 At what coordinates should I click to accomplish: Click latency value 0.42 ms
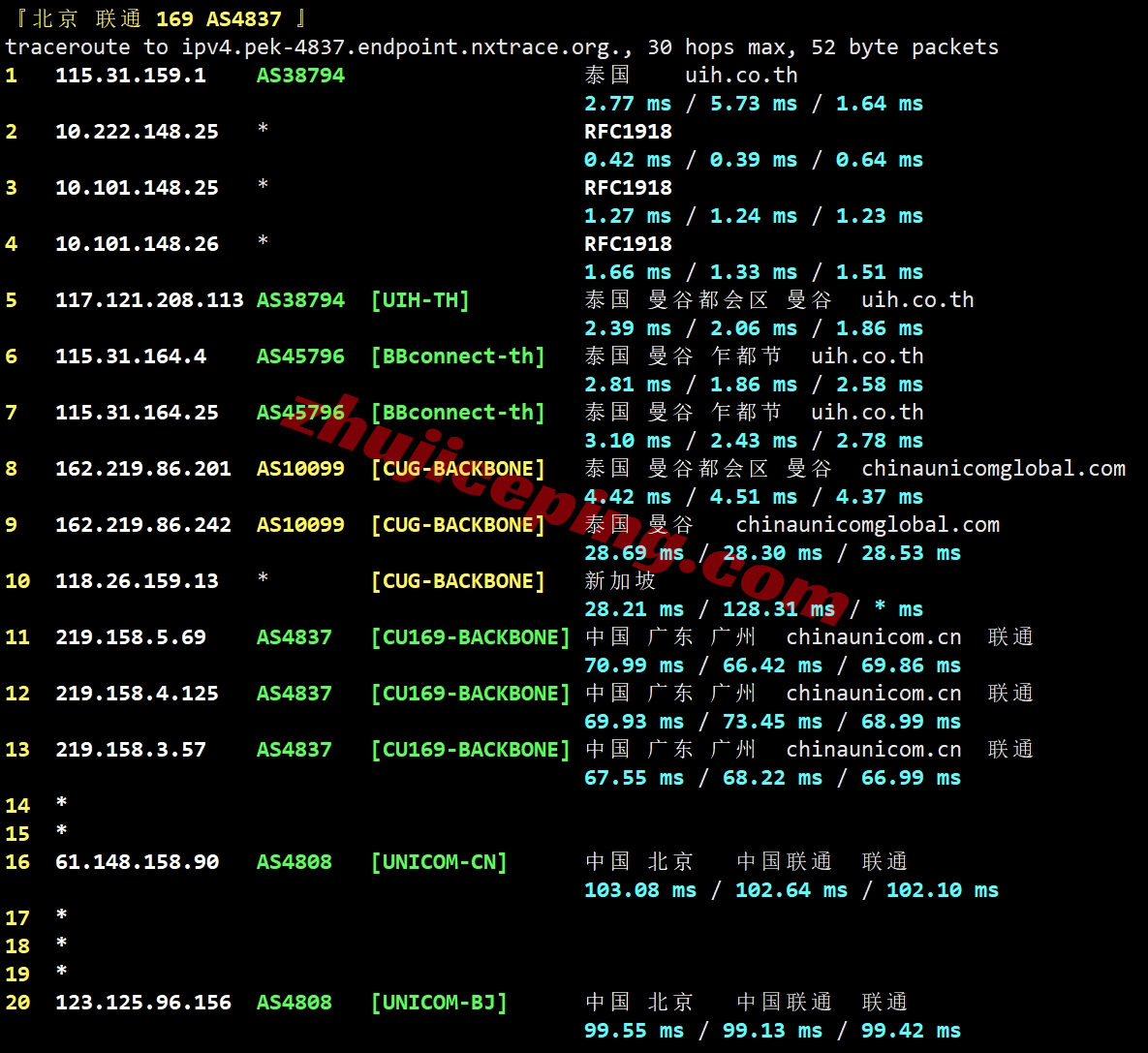coord(628,161)
